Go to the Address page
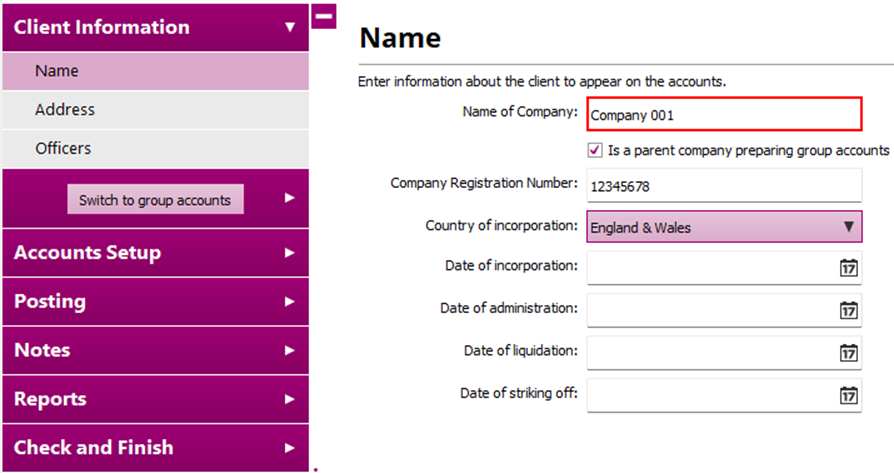The image size is (894, 473). pos(155,110)
